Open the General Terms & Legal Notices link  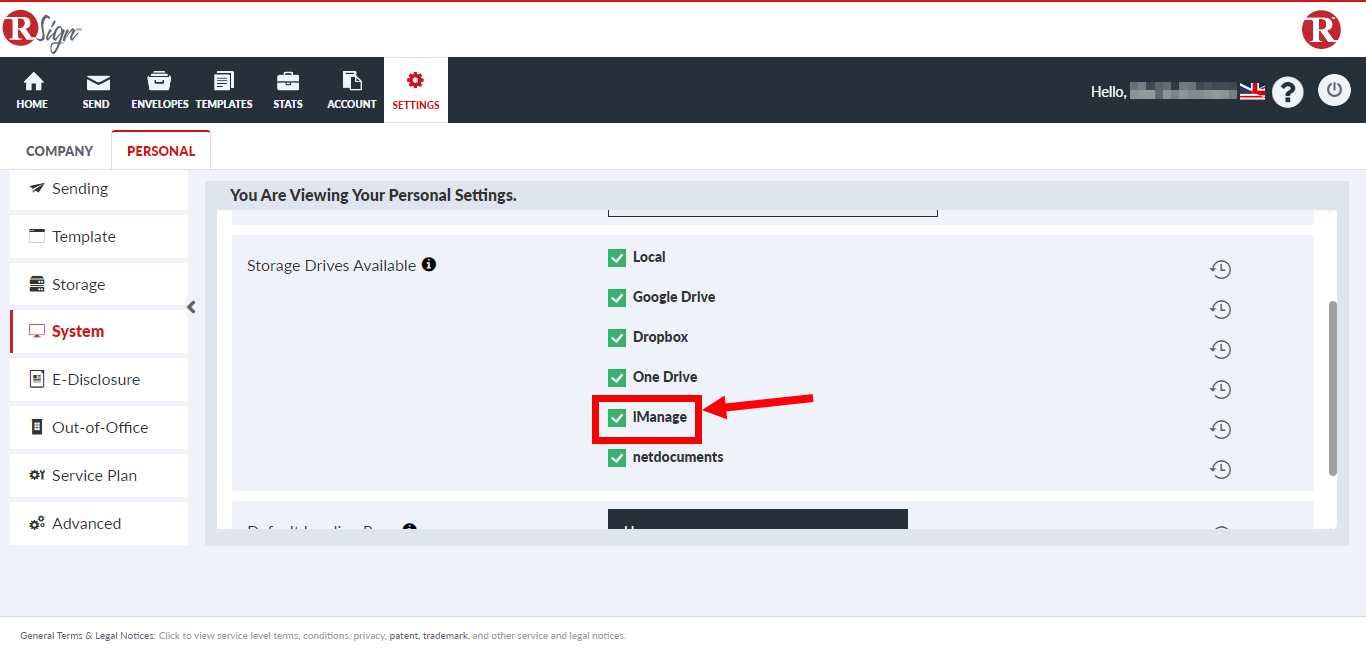click(87, 635)
